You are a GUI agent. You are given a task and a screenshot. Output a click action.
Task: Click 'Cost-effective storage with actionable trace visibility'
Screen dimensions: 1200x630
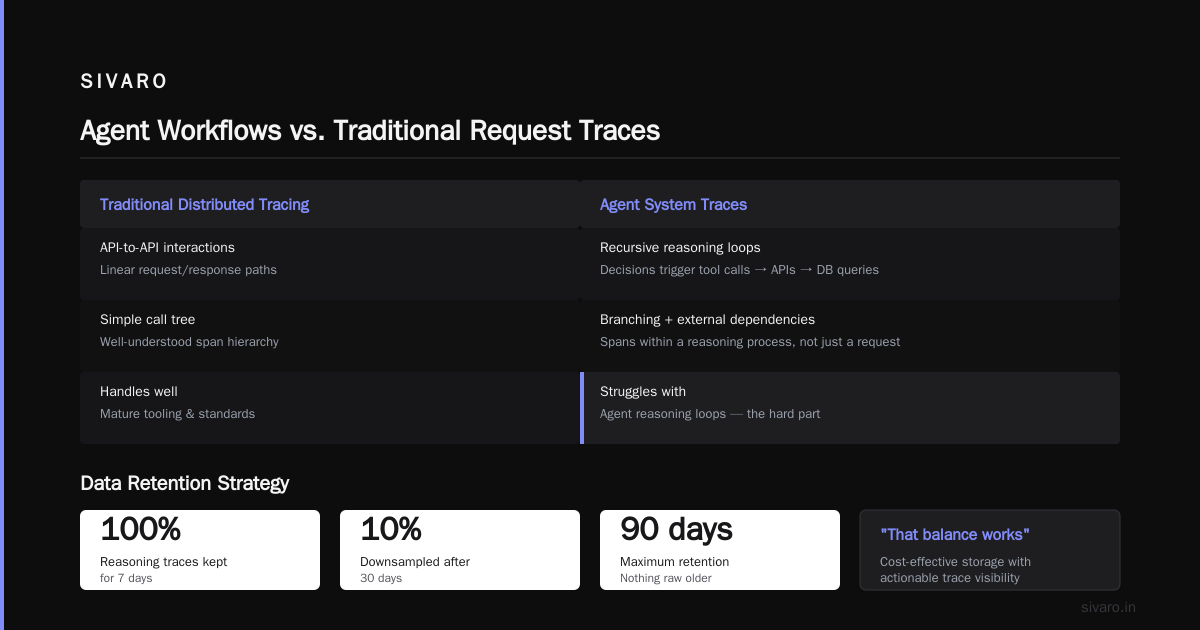point(955,570)
